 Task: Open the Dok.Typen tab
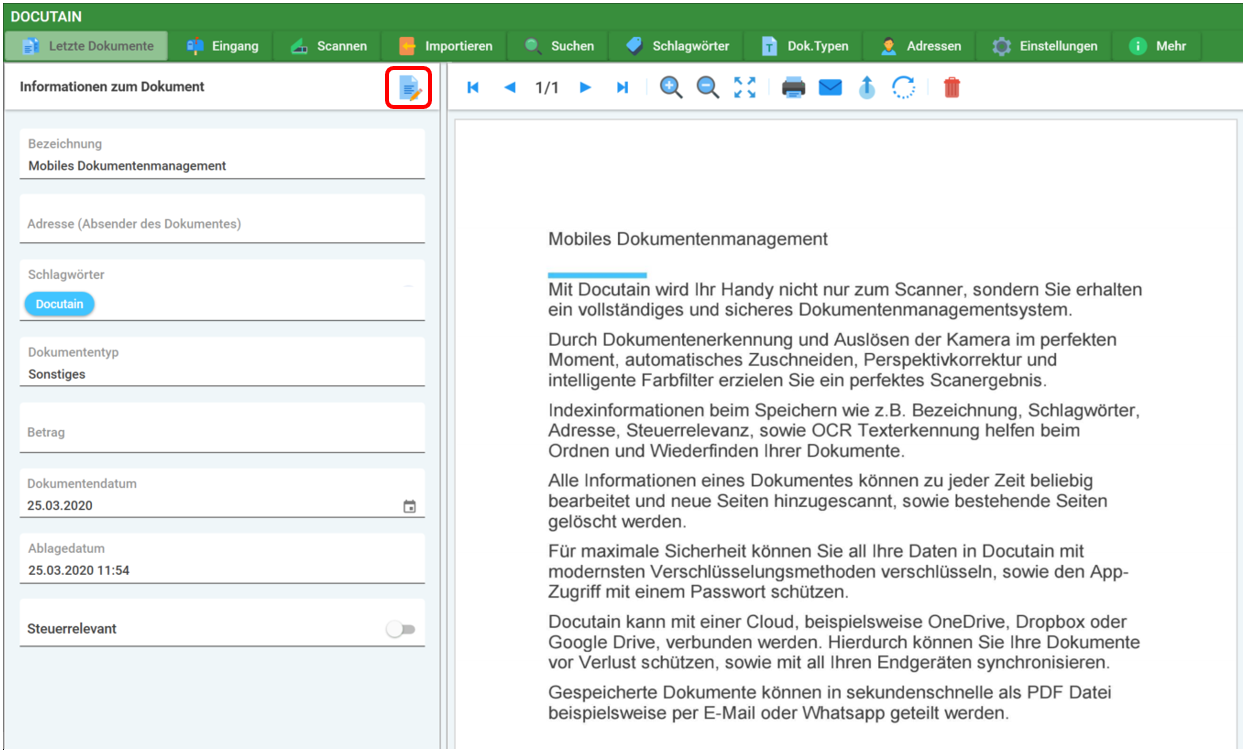(803, 46)
